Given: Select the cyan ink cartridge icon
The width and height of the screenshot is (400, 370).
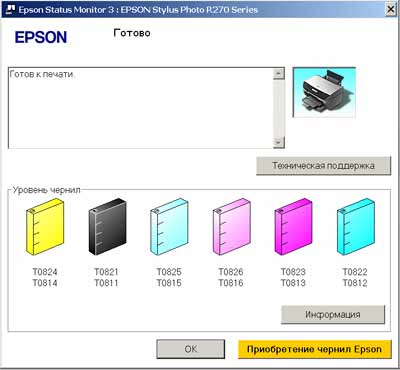Looking at the screenshot, I should pos(356,227).
